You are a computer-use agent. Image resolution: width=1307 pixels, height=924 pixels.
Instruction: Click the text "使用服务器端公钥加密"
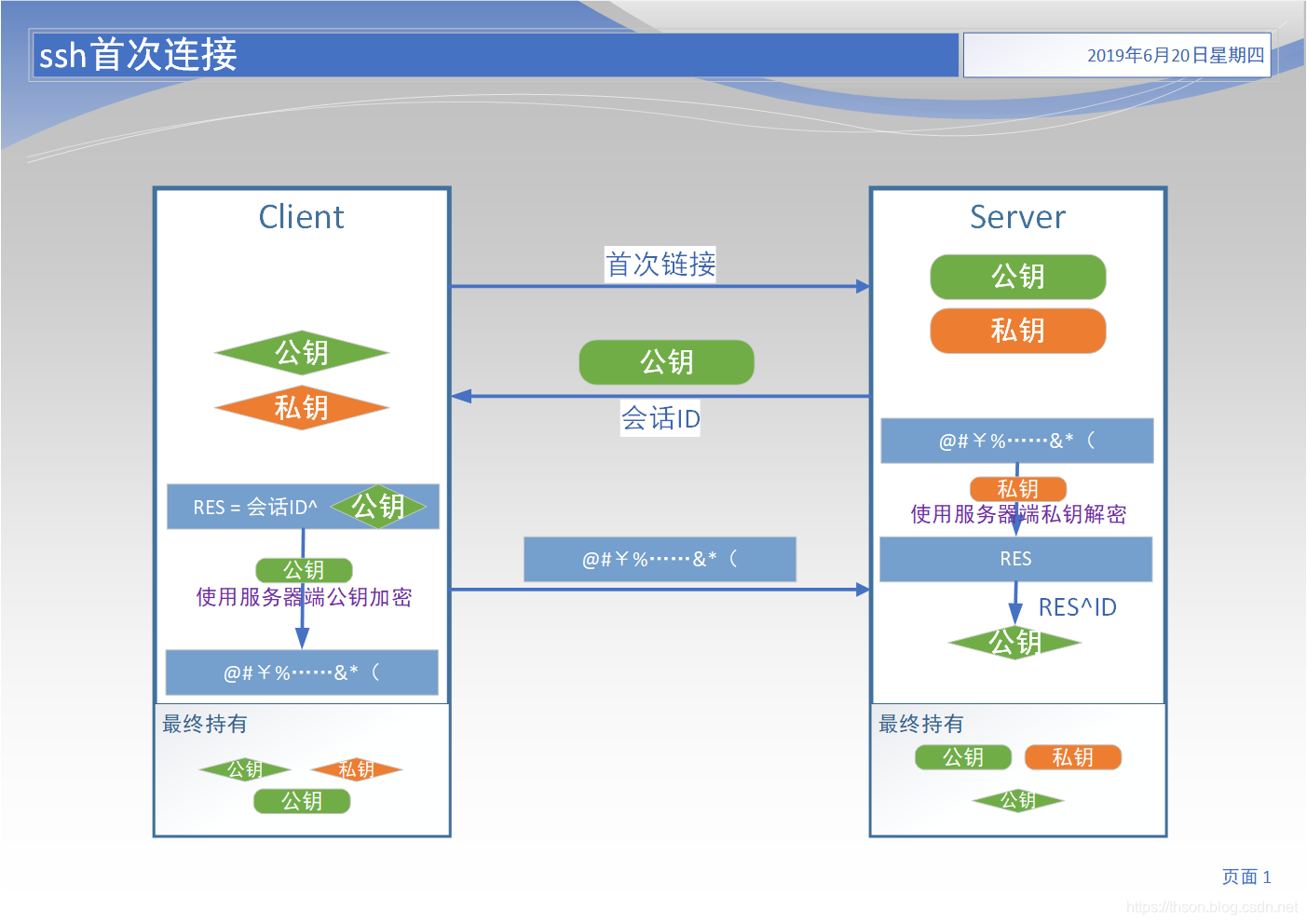click(x=304, y=597)
